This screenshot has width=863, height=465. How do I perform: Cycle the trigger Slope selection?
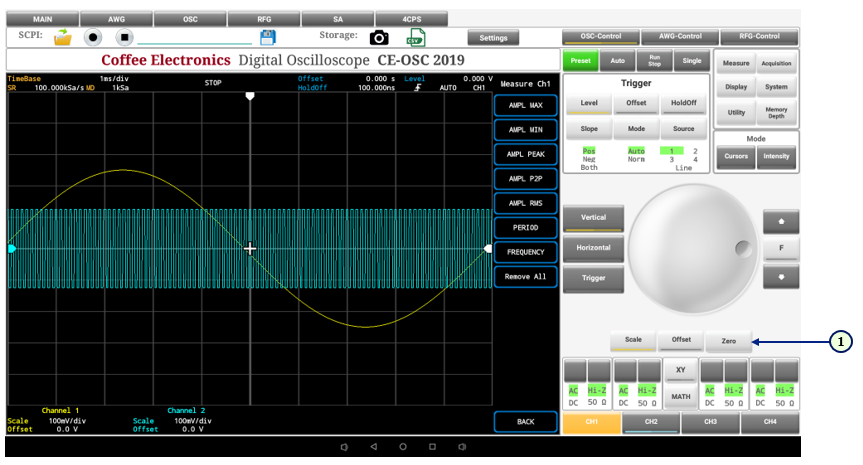point(590,129)
